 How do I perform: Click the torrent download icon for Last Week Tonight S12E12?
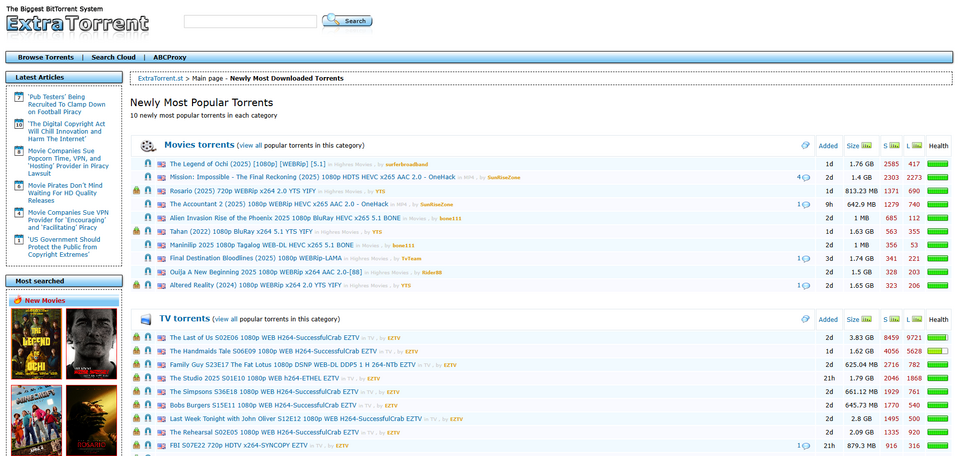pyautogui.click(x=137, y=419)
